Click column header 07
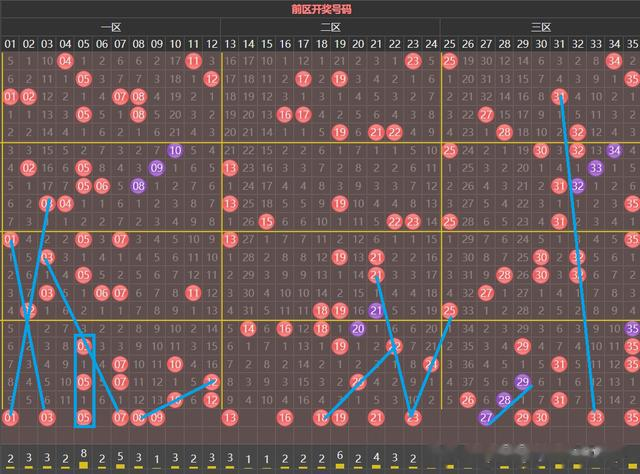 pos(120,44)
